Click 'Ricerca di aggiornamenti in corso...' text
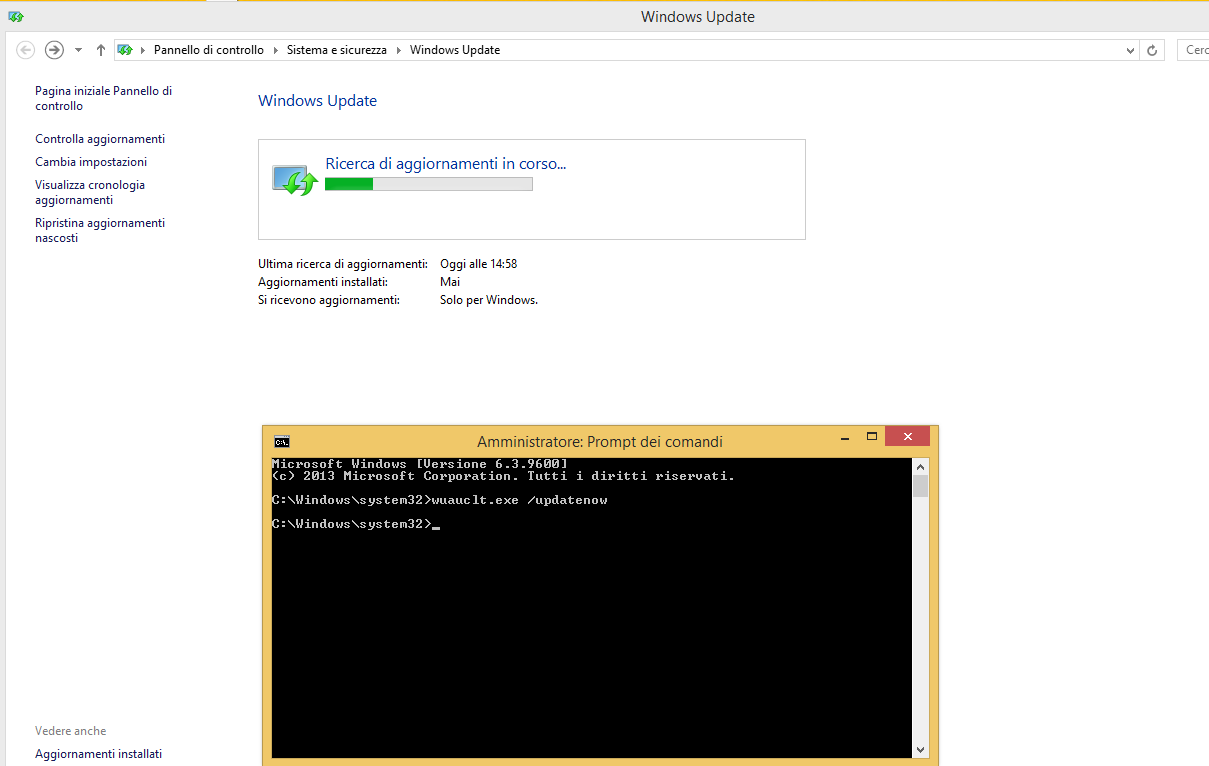The height and width of the screenshot is (766, 1209). pyautogui.click(x=446, y=164)
